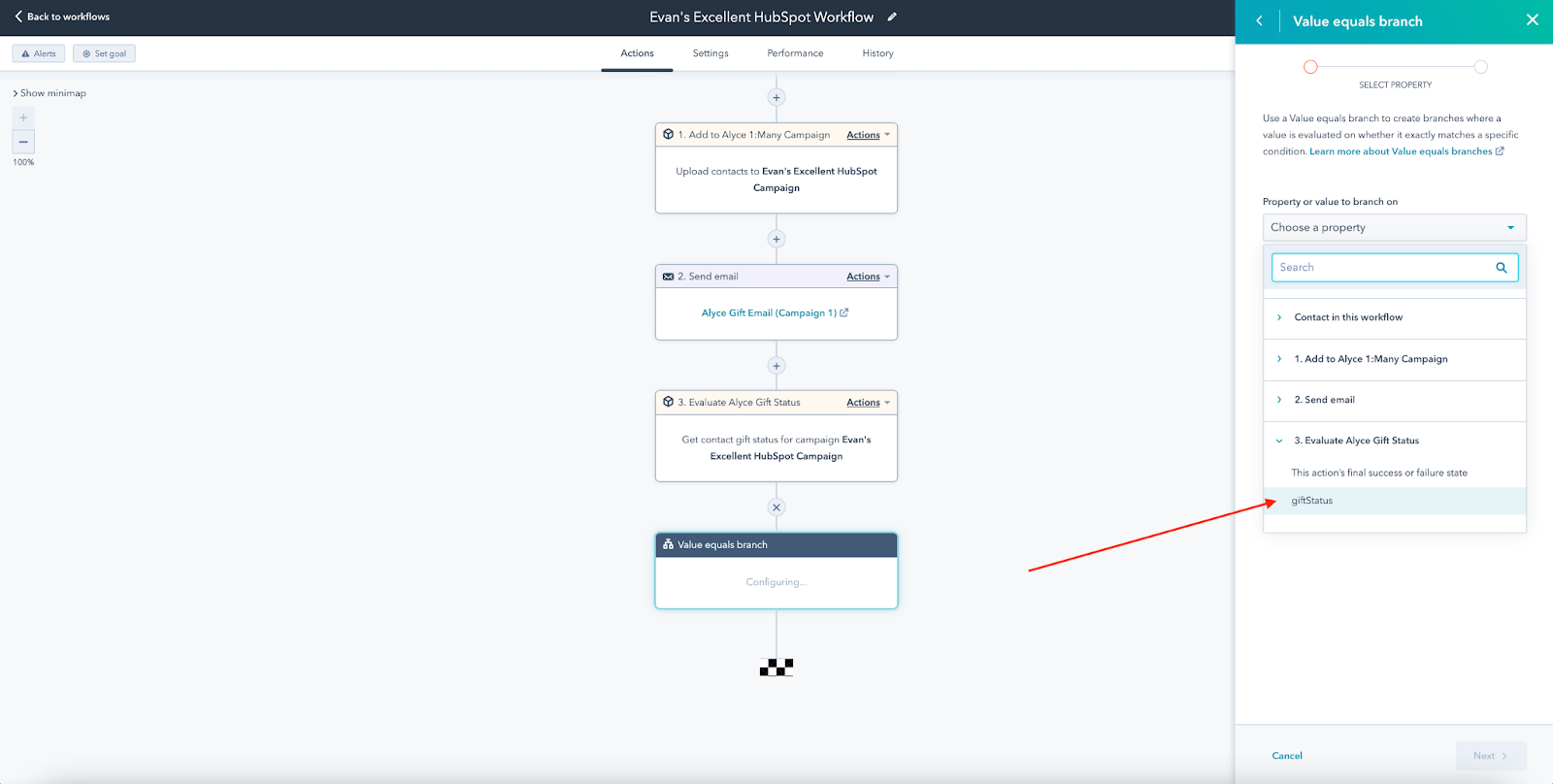Click envelope icon on Send email card
The image size is (1553, 784).
(668, 277)
